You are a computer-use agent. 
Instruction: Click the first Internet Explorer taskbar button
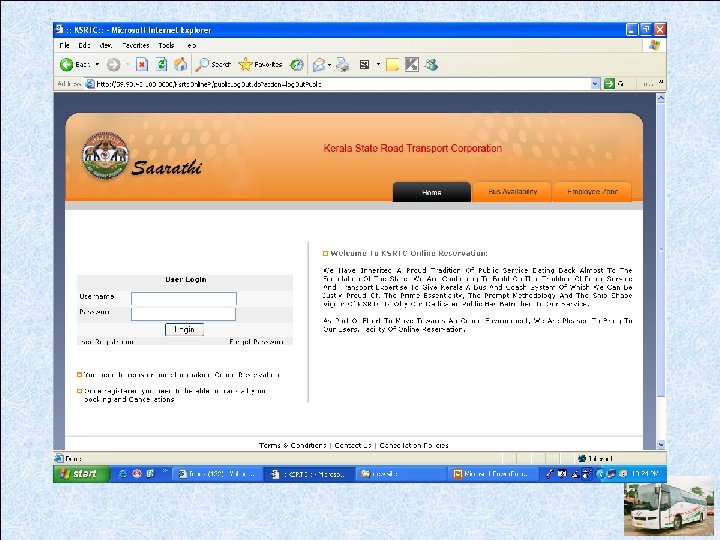click(218, 474)
